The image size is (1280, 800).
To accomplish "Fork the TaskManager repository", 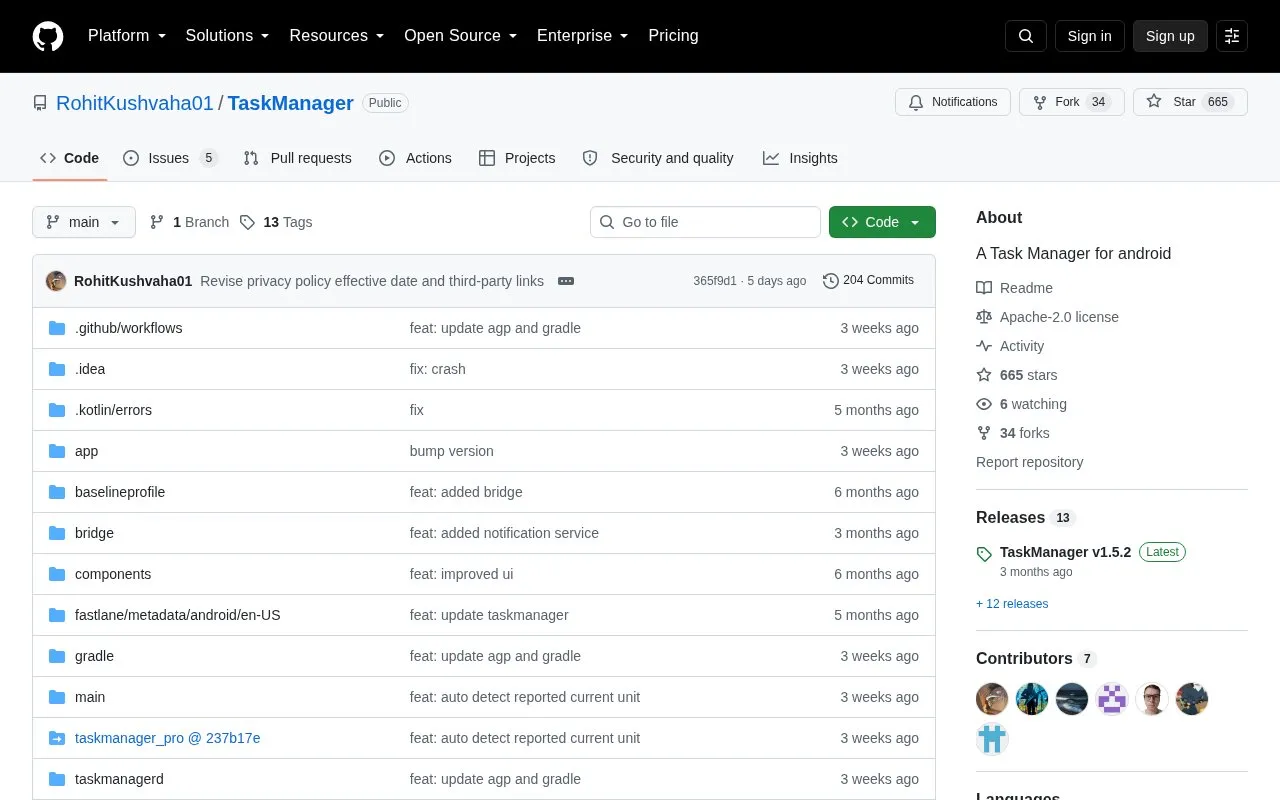I will coord(1071,102).
